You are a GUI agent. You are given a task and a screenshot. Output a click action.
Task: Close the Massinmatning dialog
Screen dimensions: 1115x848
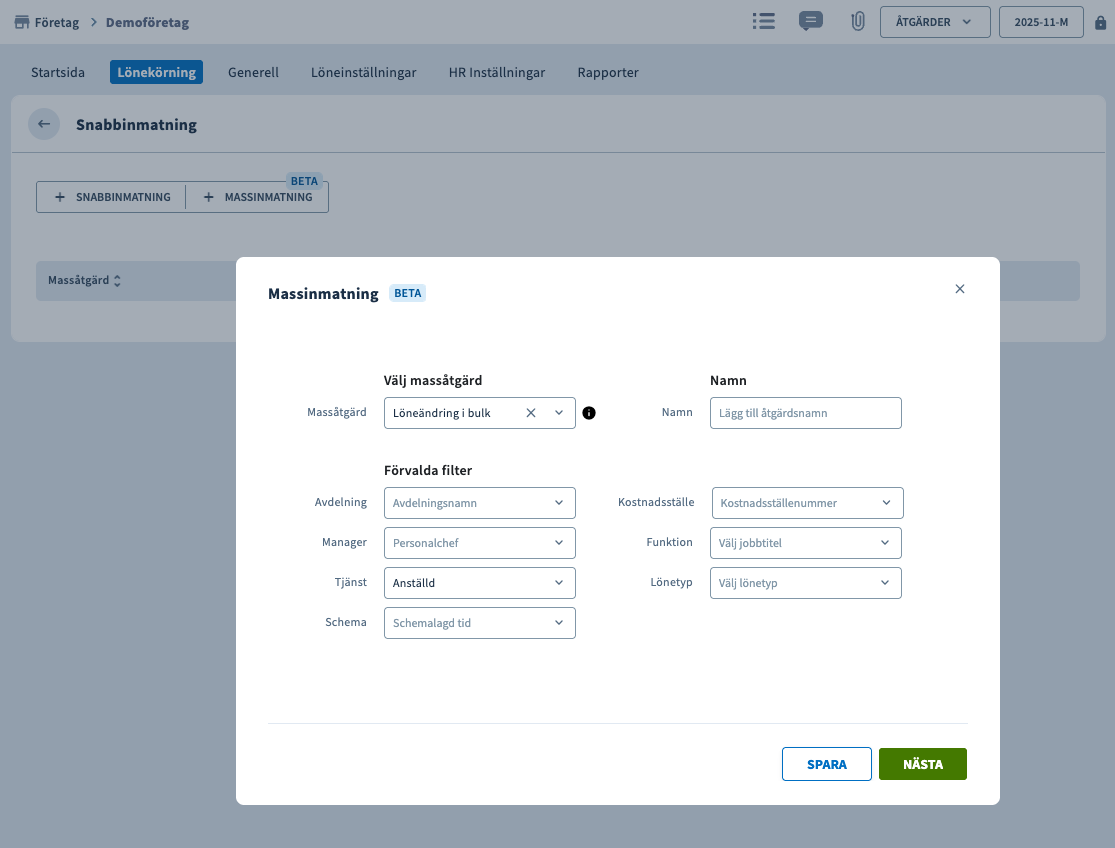[960, 289]
